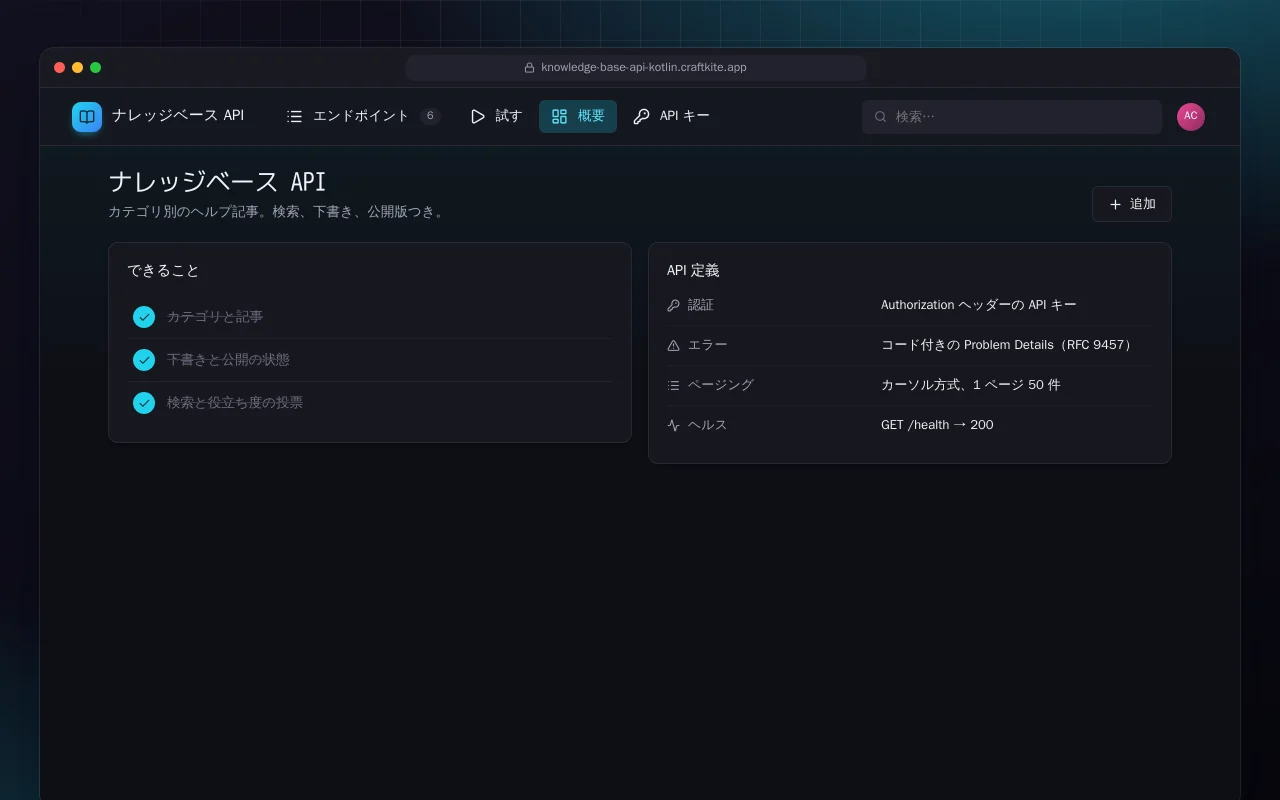Click the エラー label

click(x=708, y=345)
